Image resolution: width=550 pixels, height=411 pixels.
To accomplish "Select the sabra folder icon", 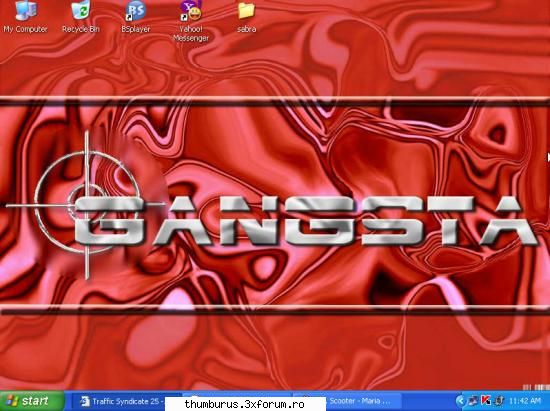I will click(x=246, y=17).
